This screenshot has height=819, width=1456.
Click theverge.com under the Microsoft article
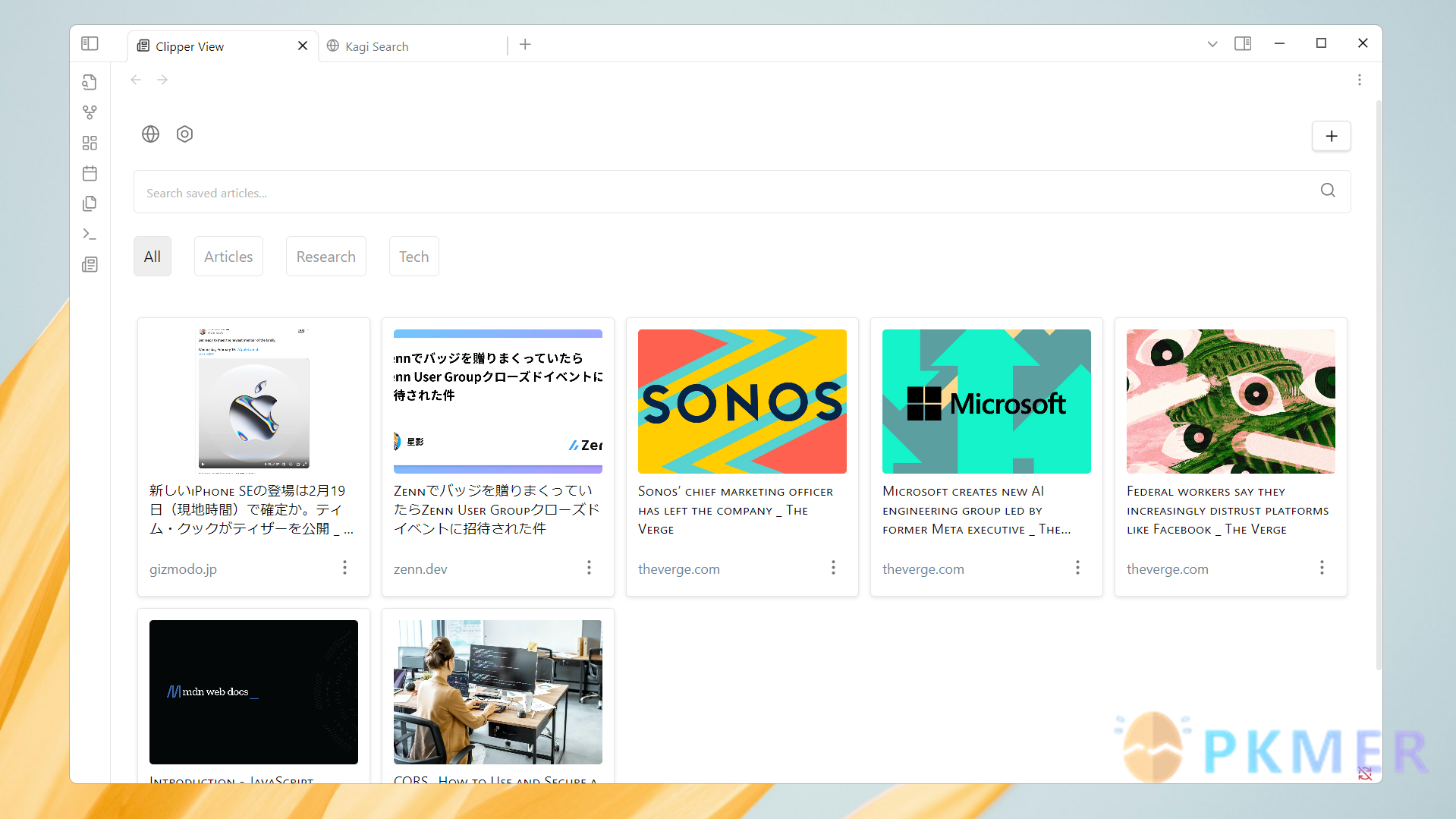tap(923, 569)
